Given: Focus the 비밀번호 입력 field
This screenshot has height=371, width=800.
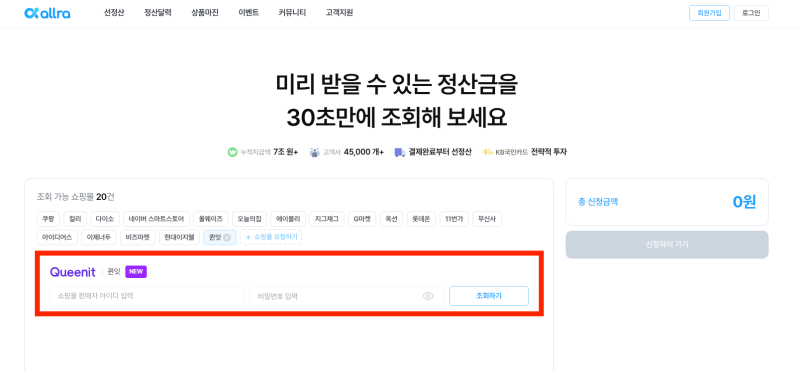Looking at the screenshot, I should 347,296.
